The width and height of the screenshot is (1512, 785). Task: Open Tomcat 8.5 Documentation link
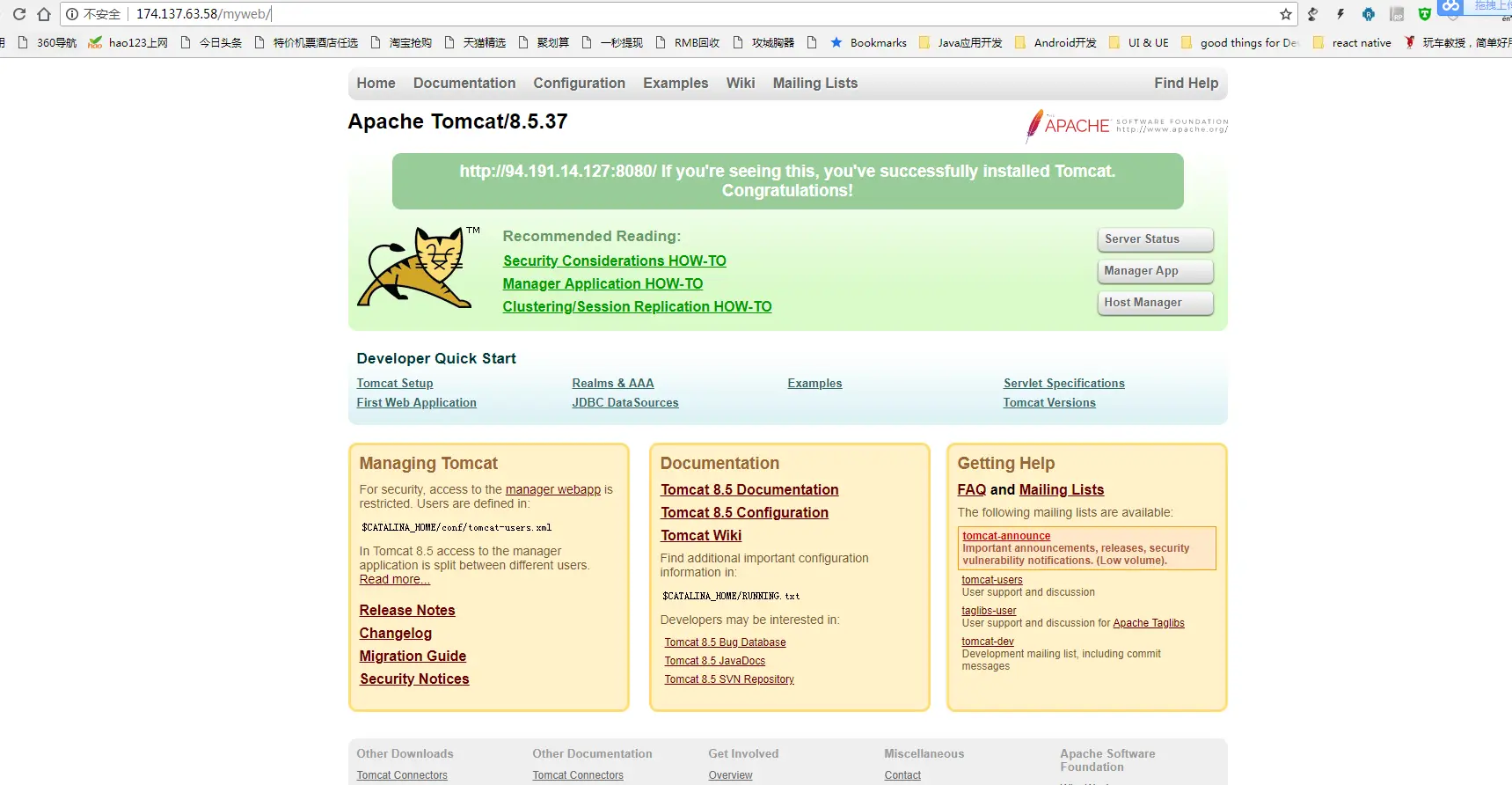pyautogui.click(x=749, y=490)
